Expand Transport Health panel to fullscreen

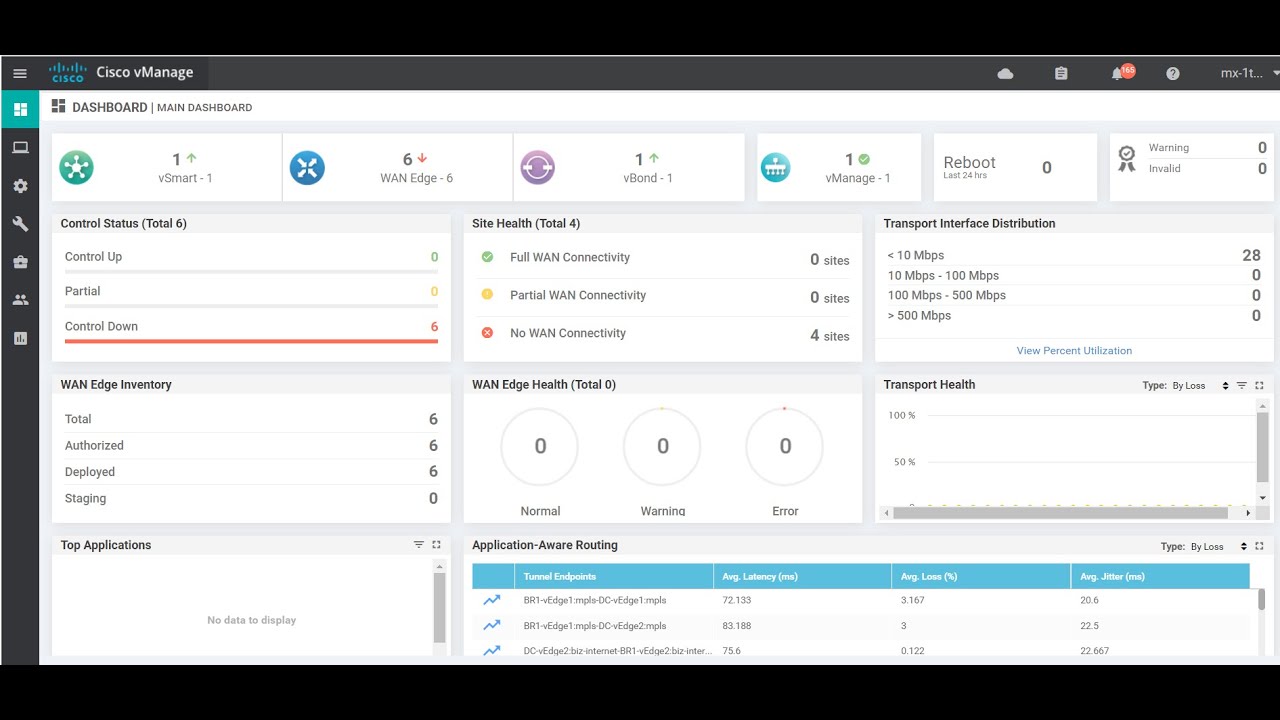(1259, 385)
